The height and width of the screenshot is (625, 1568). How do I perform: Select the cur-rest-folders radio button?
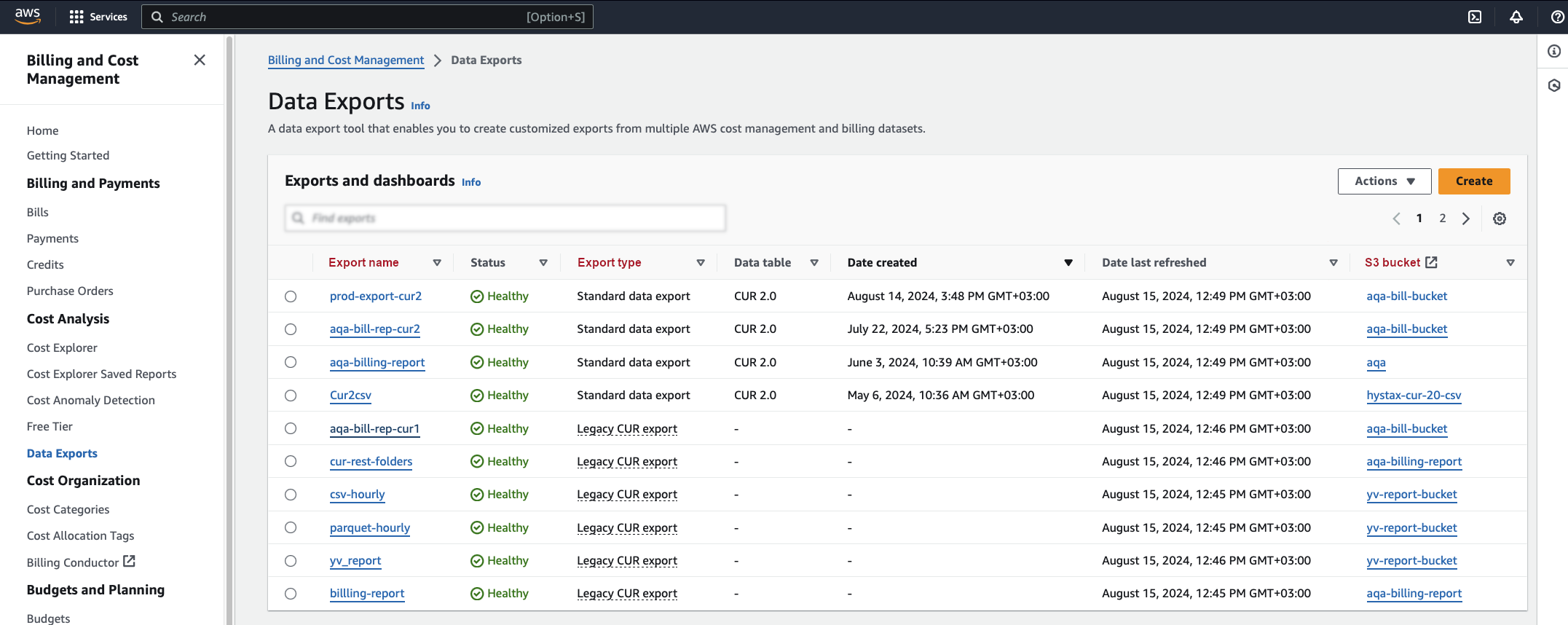coord(291,461)
